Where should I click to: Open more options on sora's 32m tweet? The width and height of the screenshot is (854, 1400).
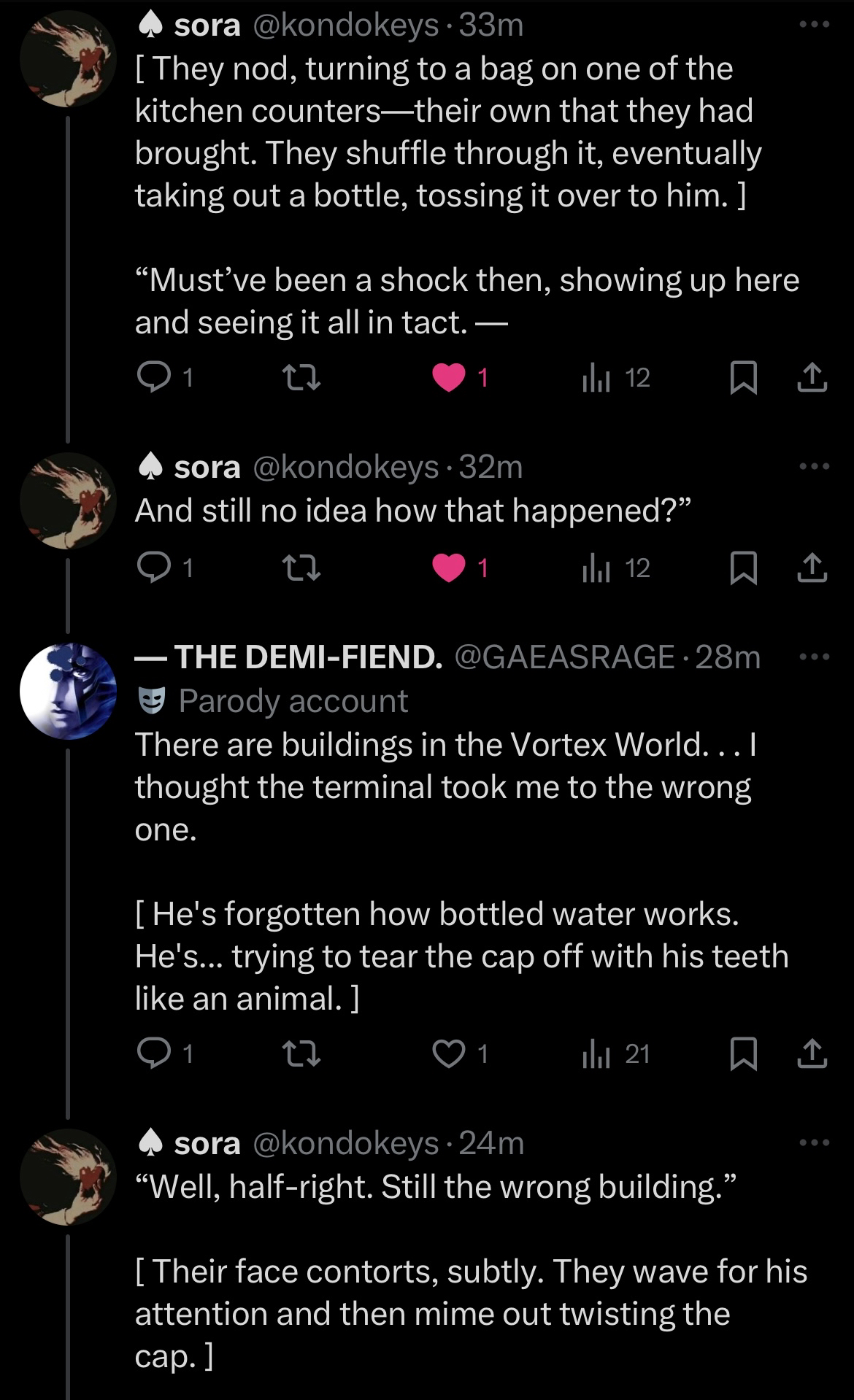[x=814, y=466]
